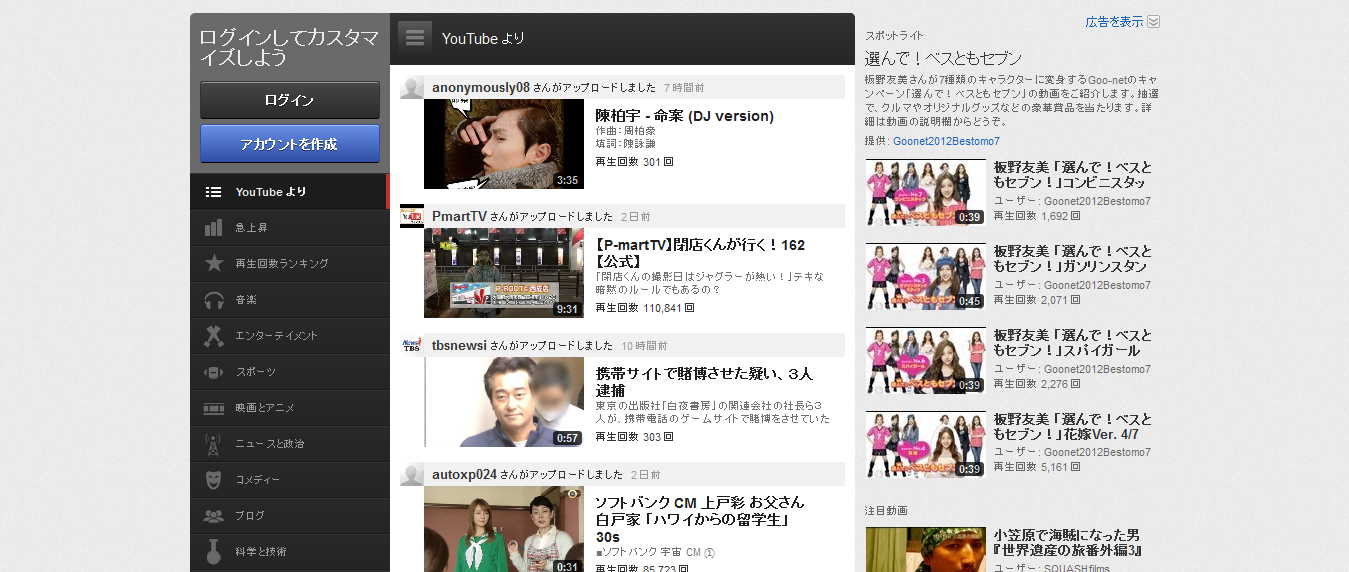Image resolution: width=1349 pixels, height=572 pixels.
Task: Open the guide menu icon beside YouTube より
Action: tap(415, 38)
